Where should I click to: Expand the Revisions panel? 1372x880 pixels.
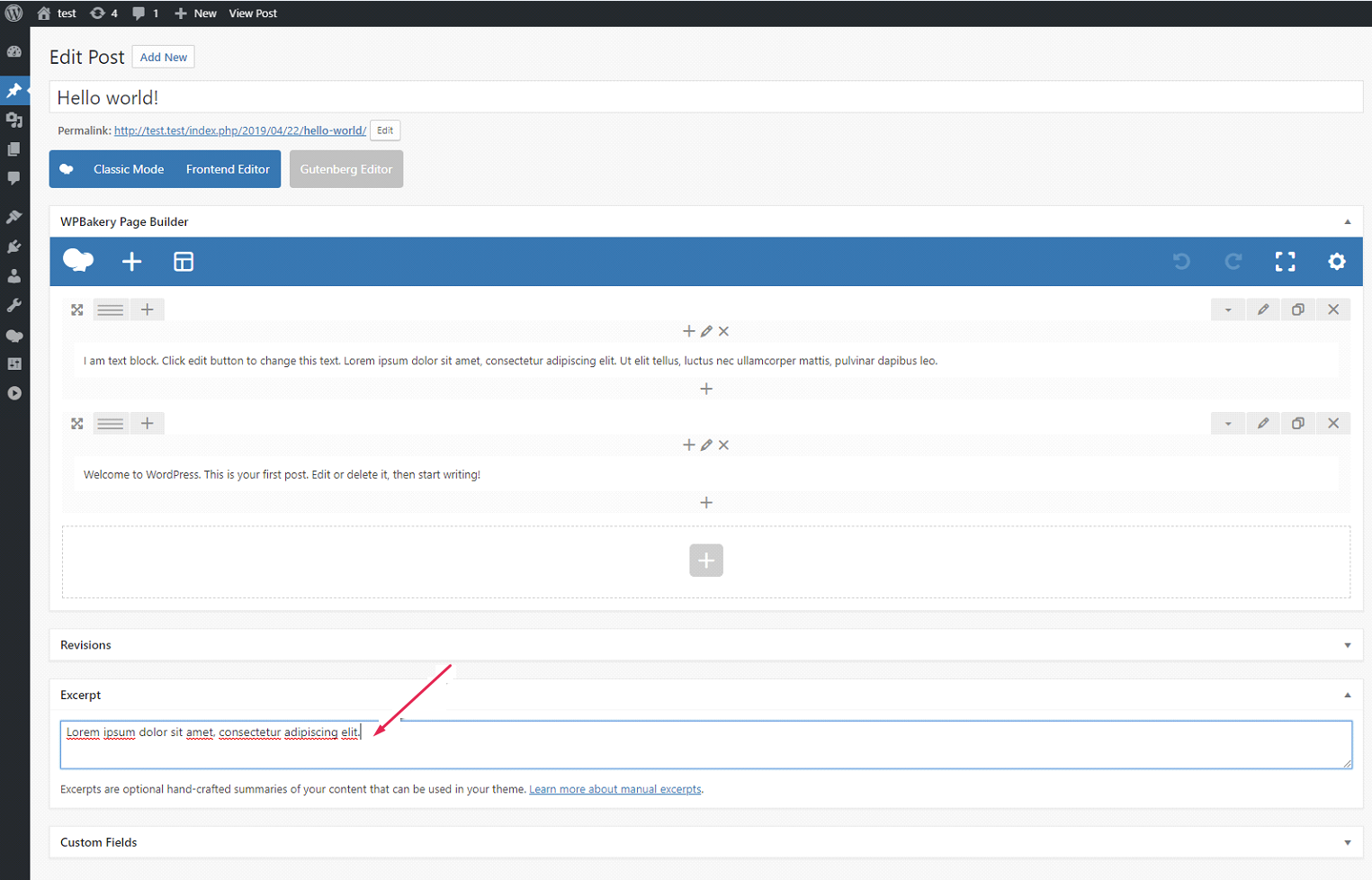(1347, 645)
